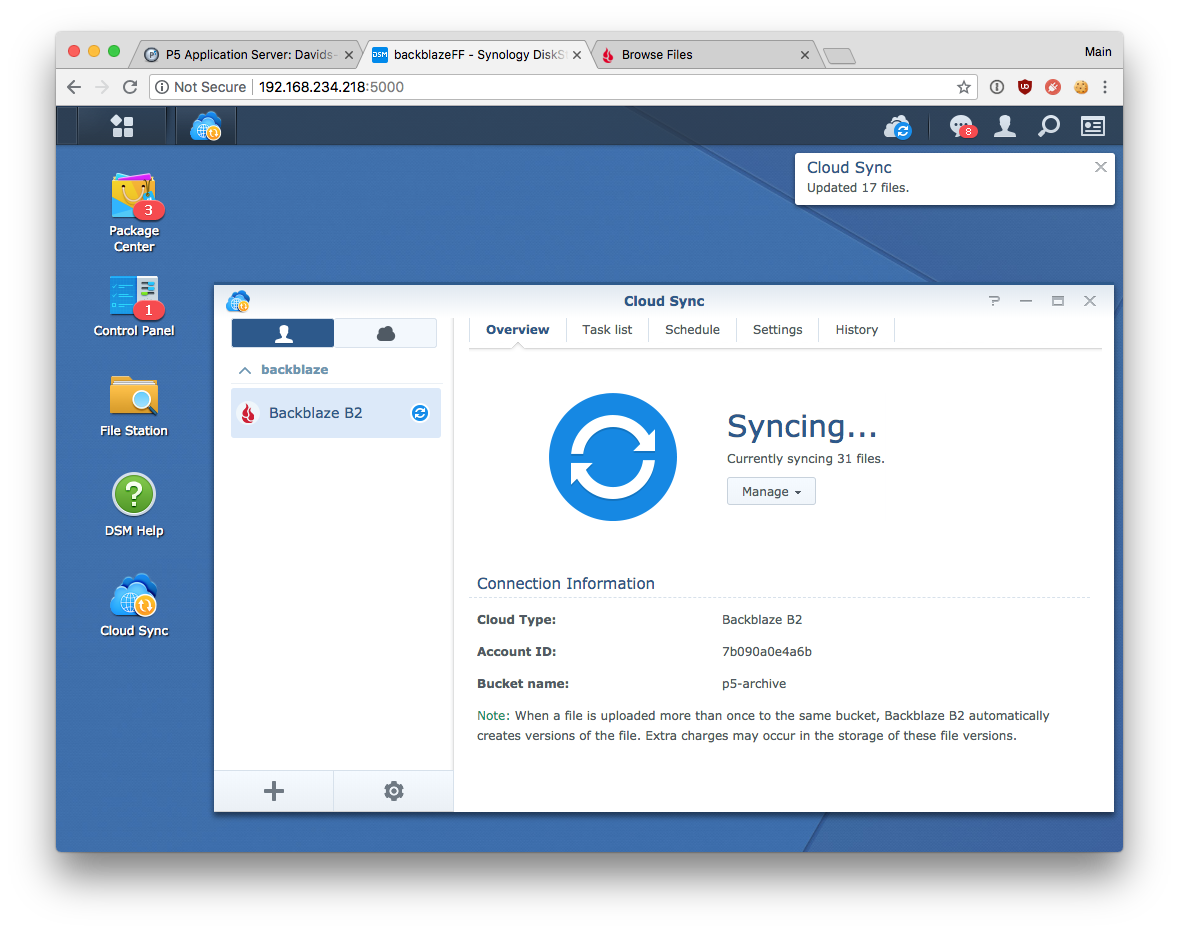Open the Schedule tab
The height and width of the screenshot is (932, 1179).
tap(692, 330)
